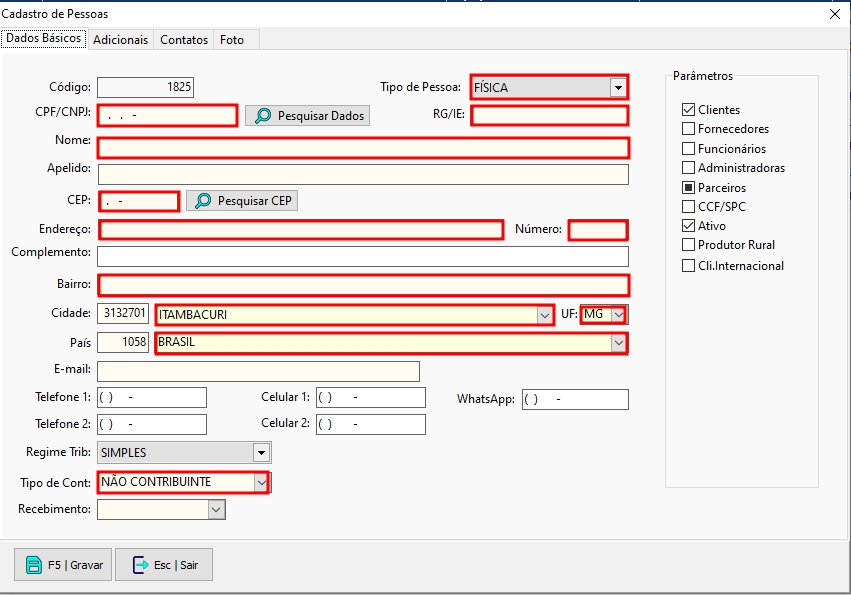Enable the Fornecedores checkbox

688,129
